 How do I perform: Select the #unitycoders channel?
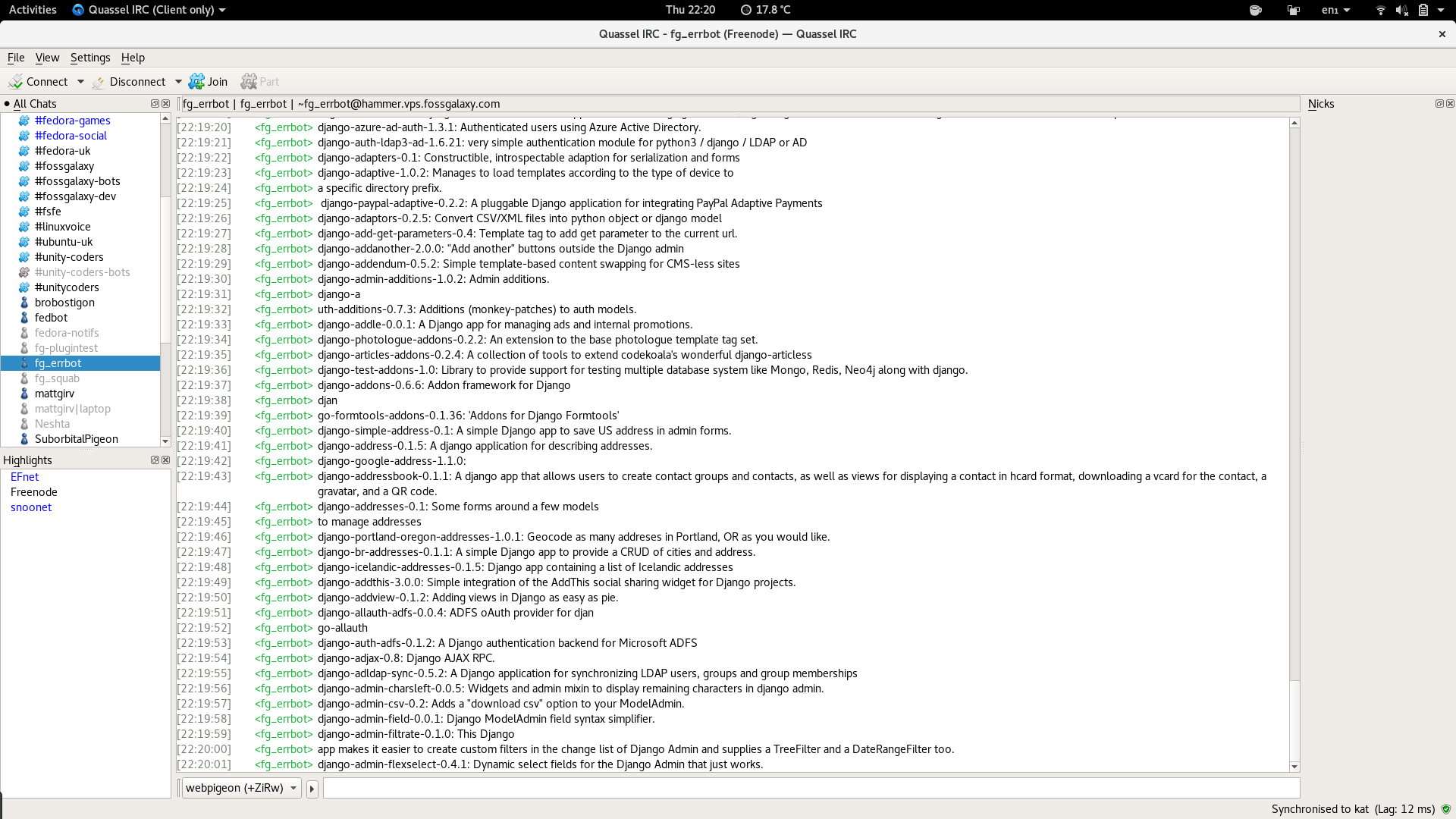(67, 287)
